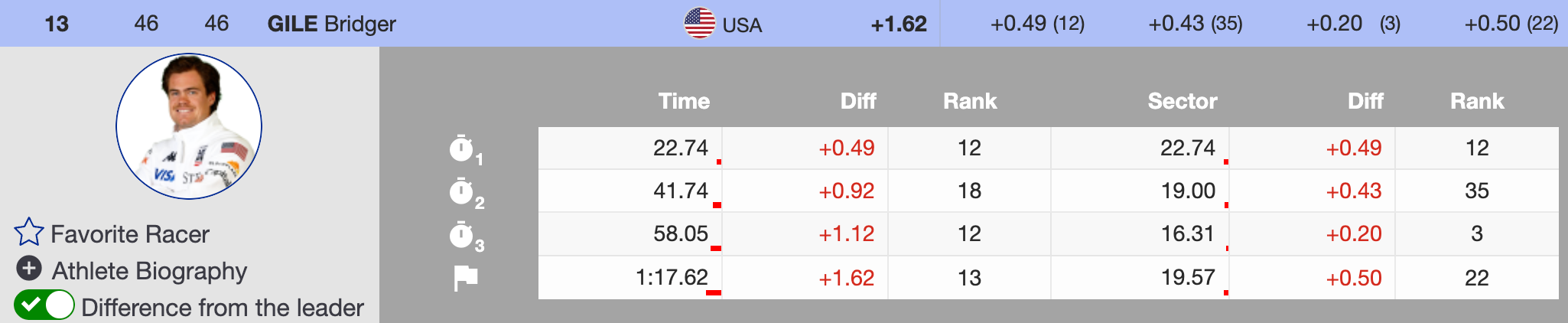Screen dimensions: 1568x323
Task: Click the first intermediate stopwatch icon
Action: pyautogui.click(x=461, y=148)
